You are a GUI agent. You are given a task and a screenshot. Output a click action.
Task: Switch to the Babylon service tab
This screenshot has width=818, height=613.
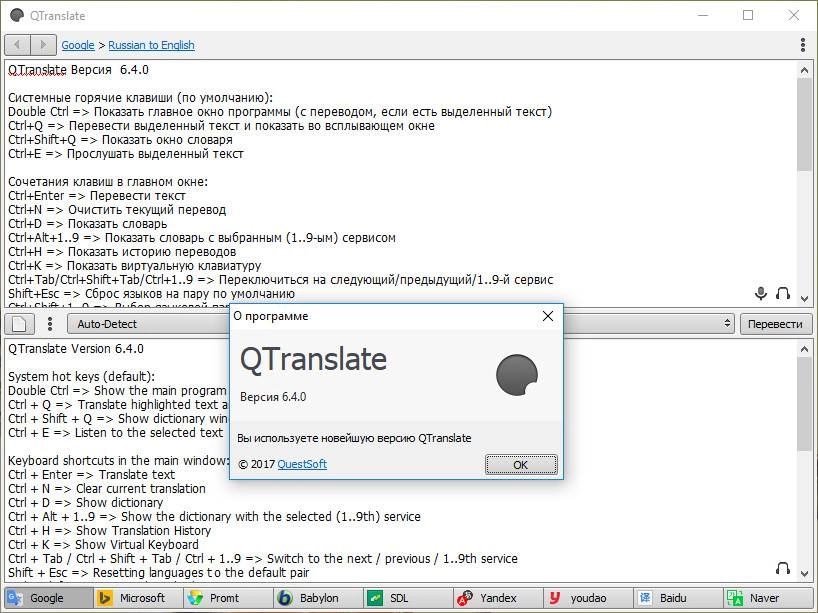(x=318, y=598)
